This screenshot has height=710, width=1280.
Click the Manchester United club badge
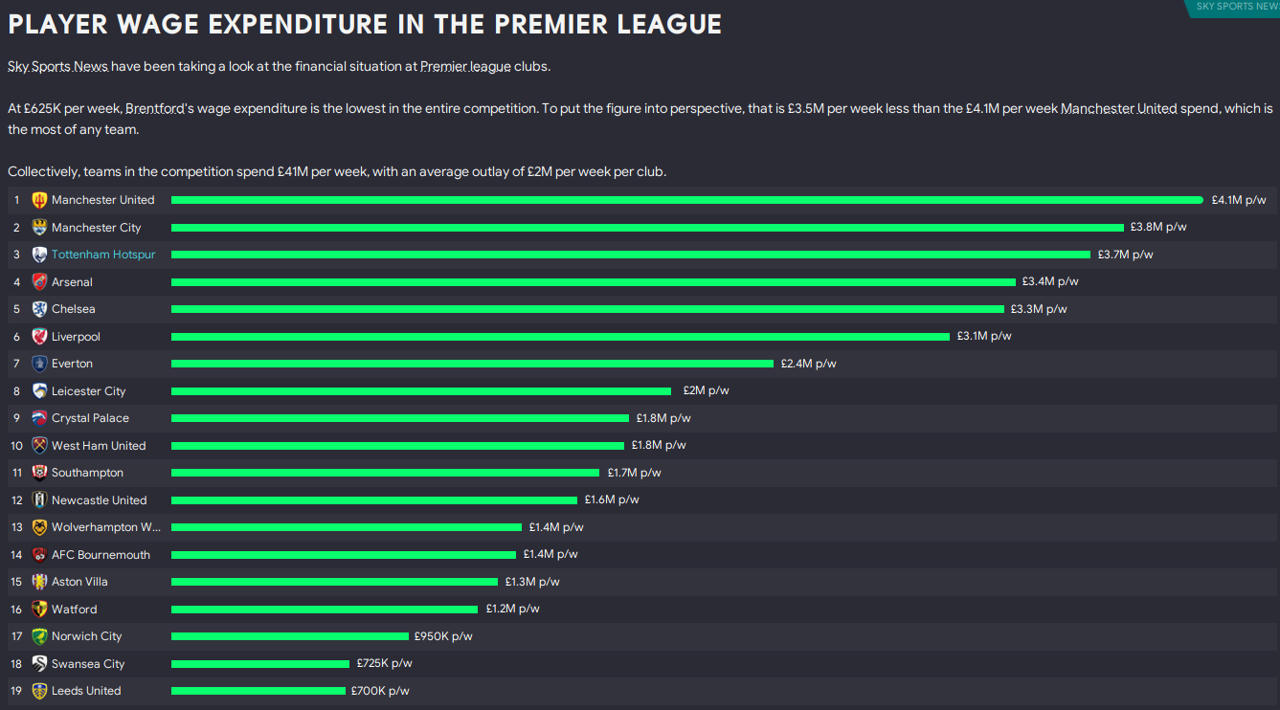(x=40, y=200)
